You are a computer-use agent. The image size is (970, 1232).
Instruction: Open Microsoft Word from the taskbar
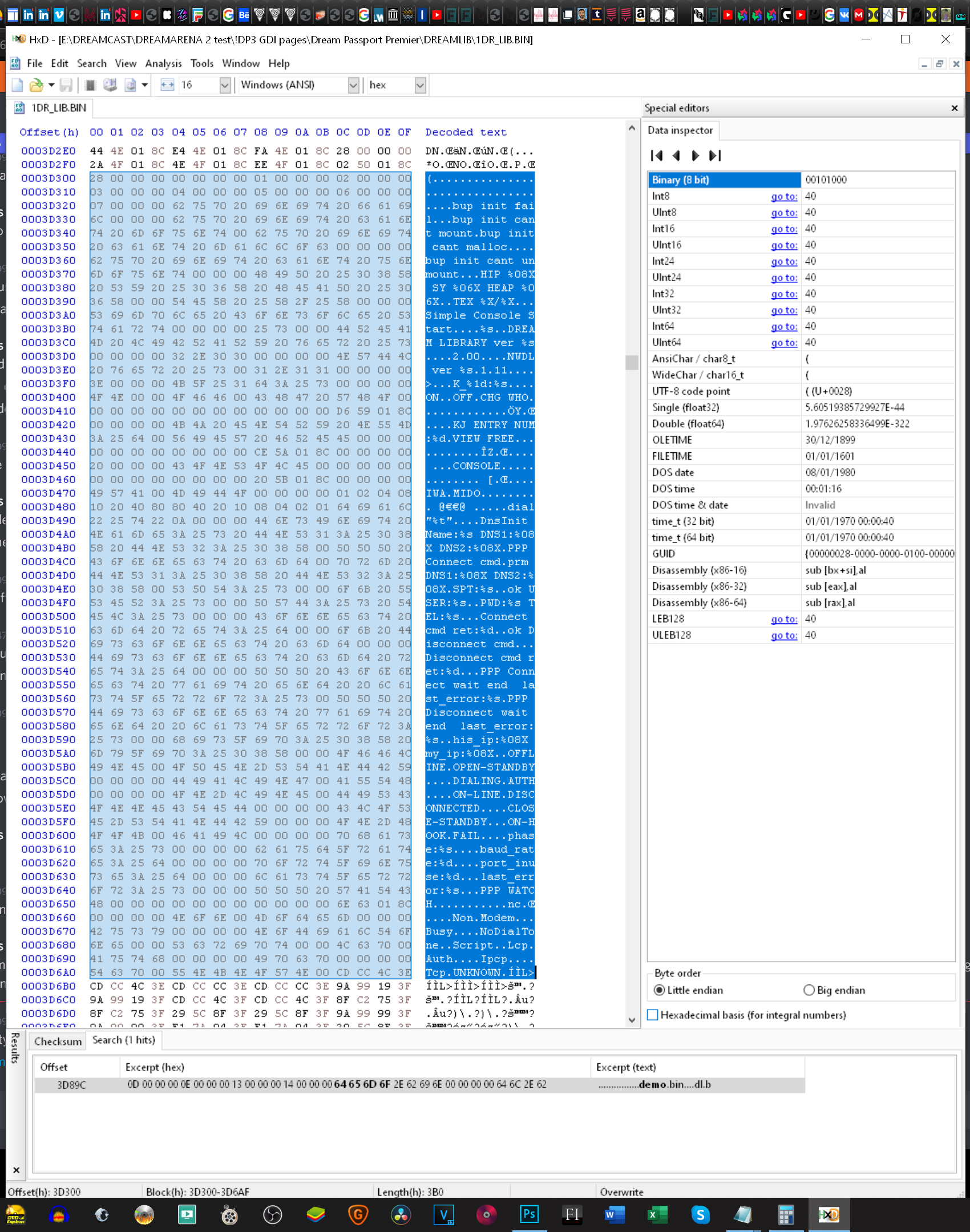click(x=615, y=1214)
